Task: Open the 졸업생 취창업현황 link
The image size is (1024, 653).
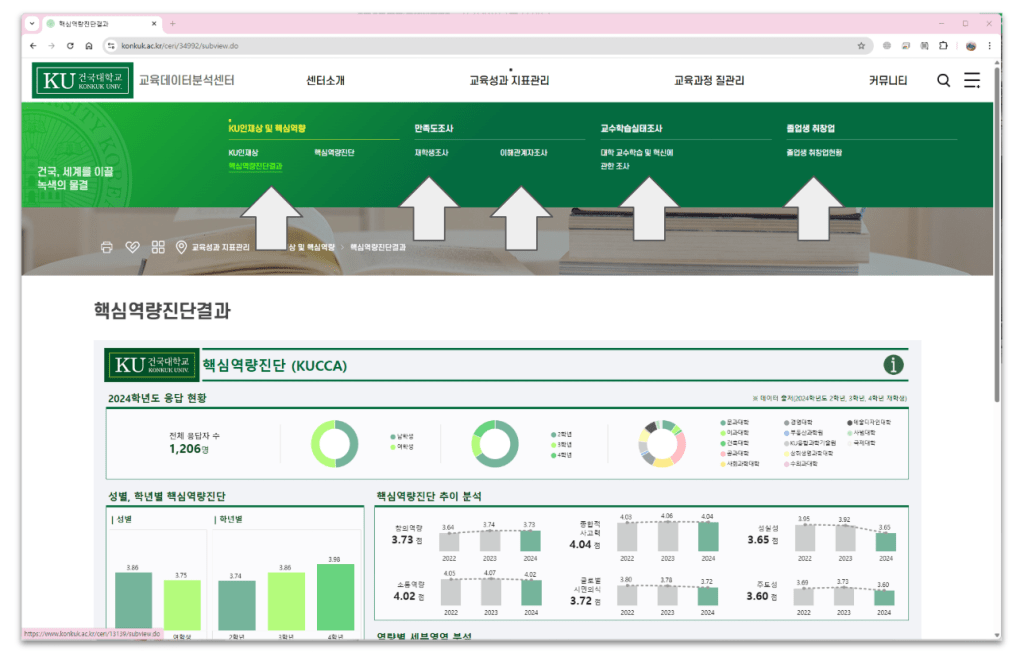Action: 814,153
